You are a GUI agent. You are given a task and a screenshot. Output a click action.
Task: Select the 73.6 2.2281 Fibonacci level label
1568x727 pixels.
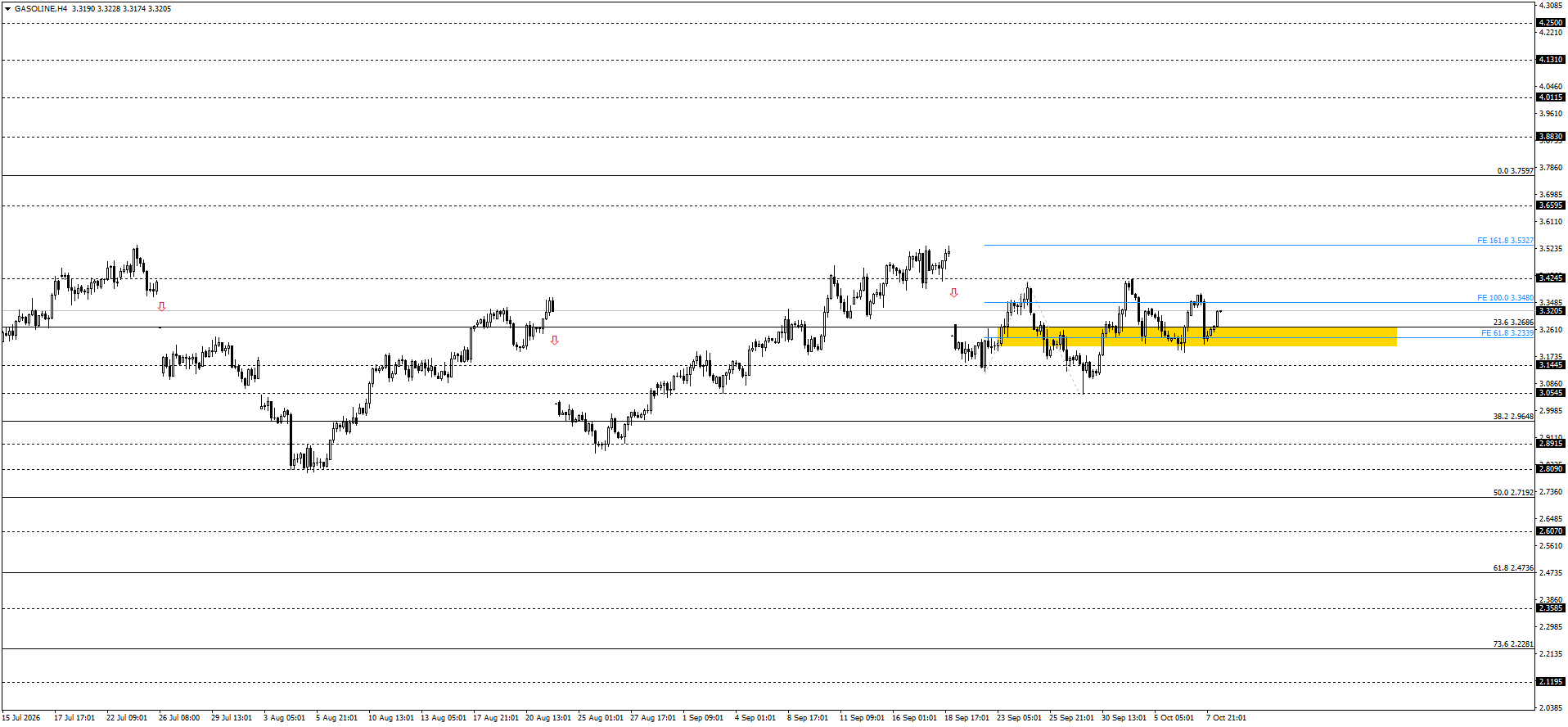[x=1513, y=644]
